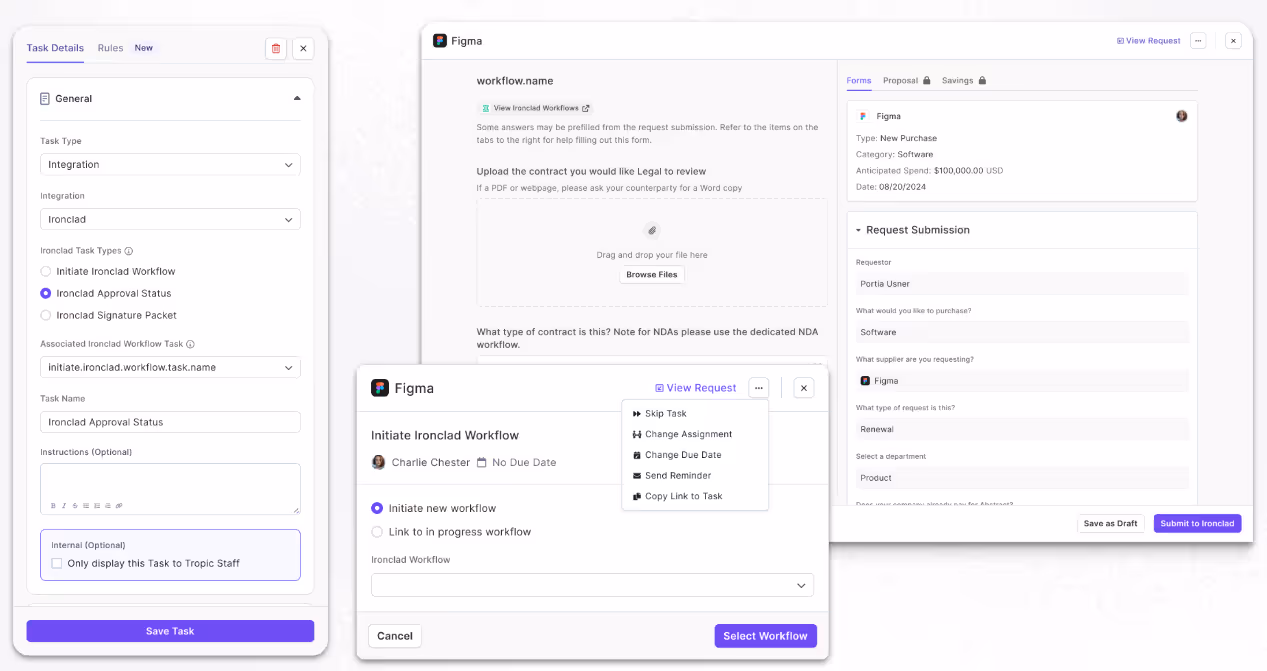Click the Requestor field showing Portia Usner
The height and width of the screenshot is (671, 1267).
click(x=1022, y=284)
